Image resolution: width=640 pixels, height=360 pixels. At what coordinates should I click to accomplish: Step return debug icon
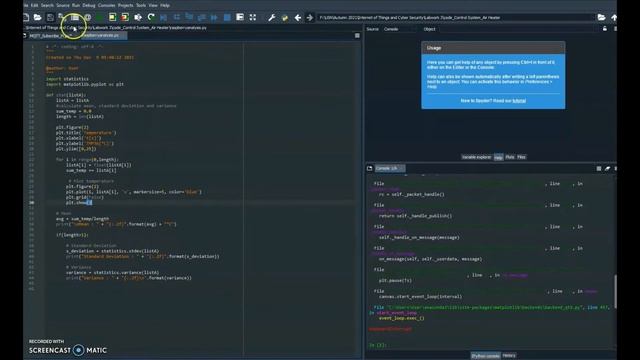point(202,18)
